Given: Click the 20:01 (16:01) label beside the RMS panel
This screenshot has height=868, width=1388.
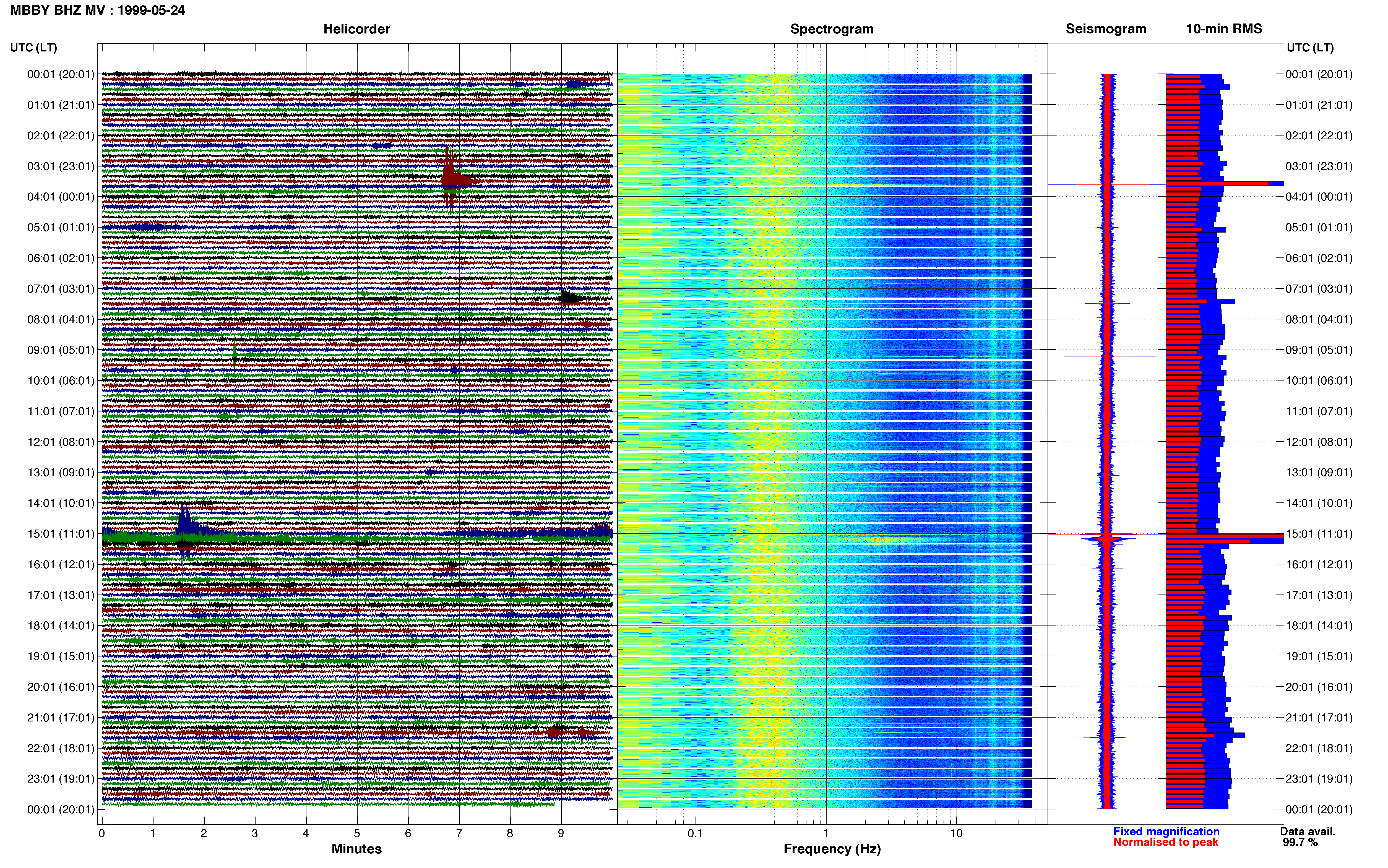Looking at the screenshot, I should coord(1319,687).
